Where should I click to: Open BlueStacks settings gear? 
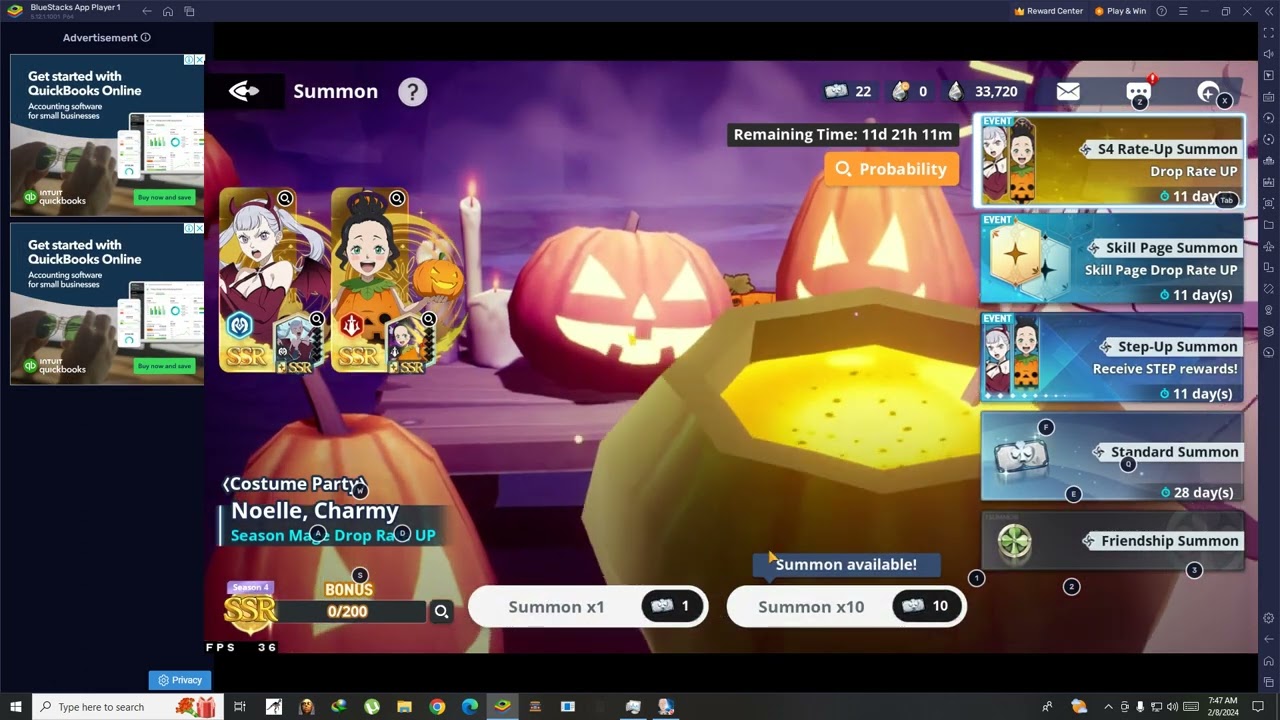[x=1269, y=618]
